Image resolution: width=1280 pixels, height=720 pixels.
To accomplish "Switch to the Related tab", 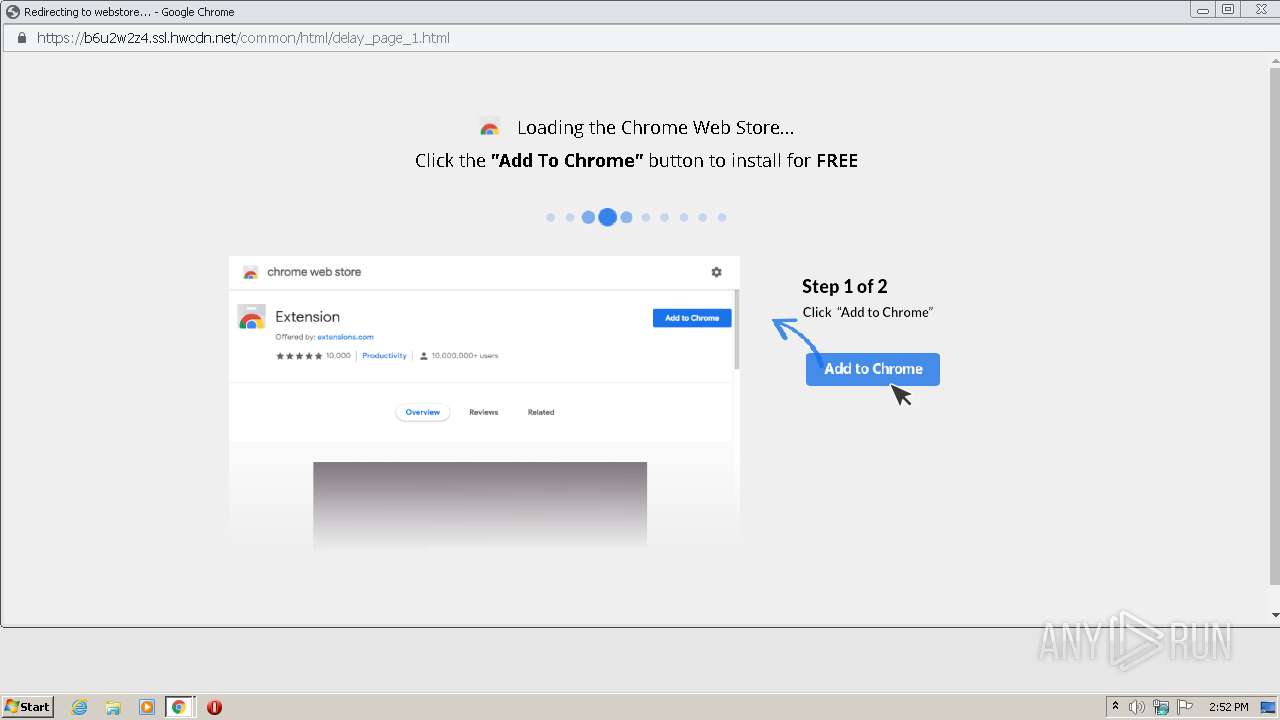I will point(541,412).
